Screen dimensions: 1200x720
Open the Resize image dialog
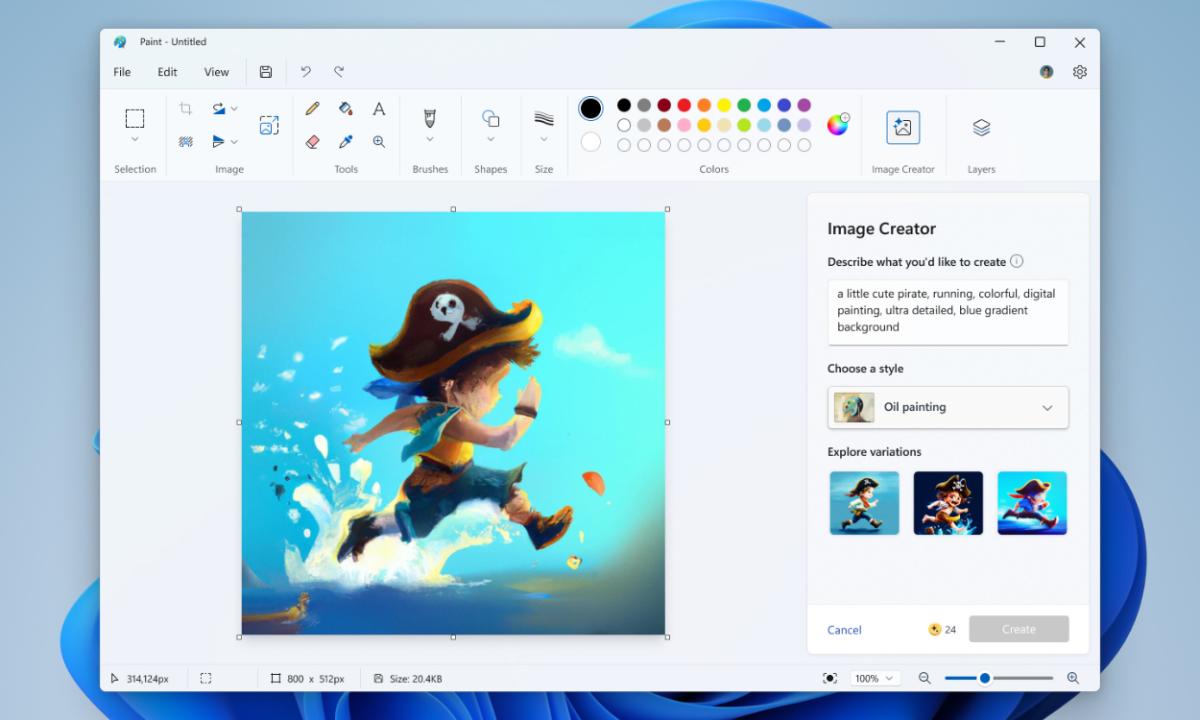269,125
